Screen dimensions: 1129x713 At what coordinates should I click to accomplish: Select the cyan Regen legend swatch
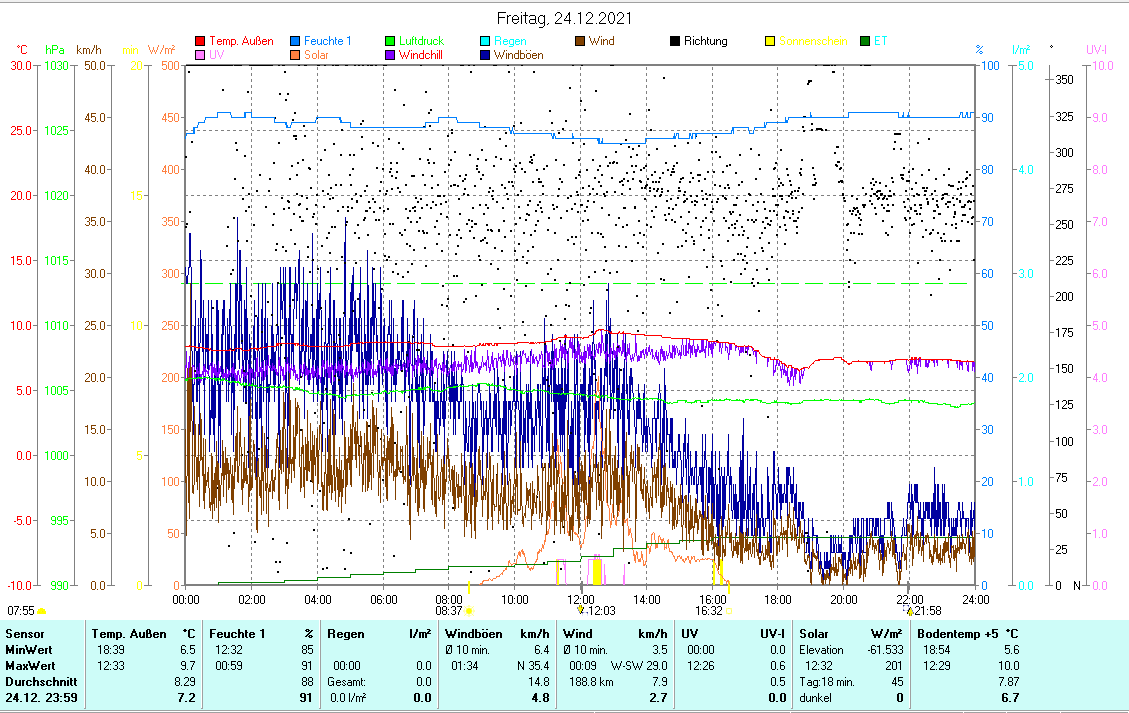click(x=485, y=42)
